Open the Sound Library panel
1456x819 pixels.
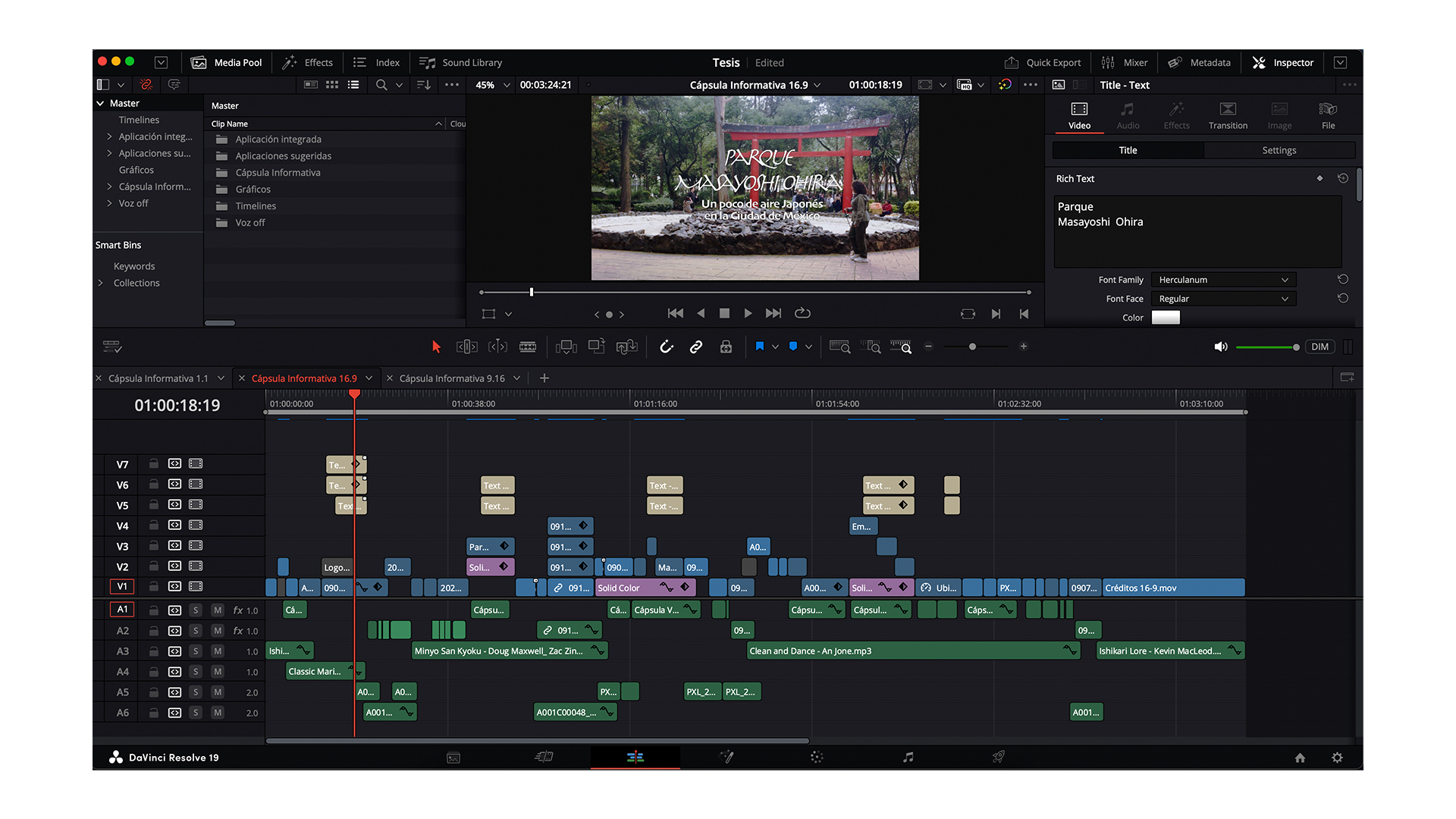pos(460,62)
